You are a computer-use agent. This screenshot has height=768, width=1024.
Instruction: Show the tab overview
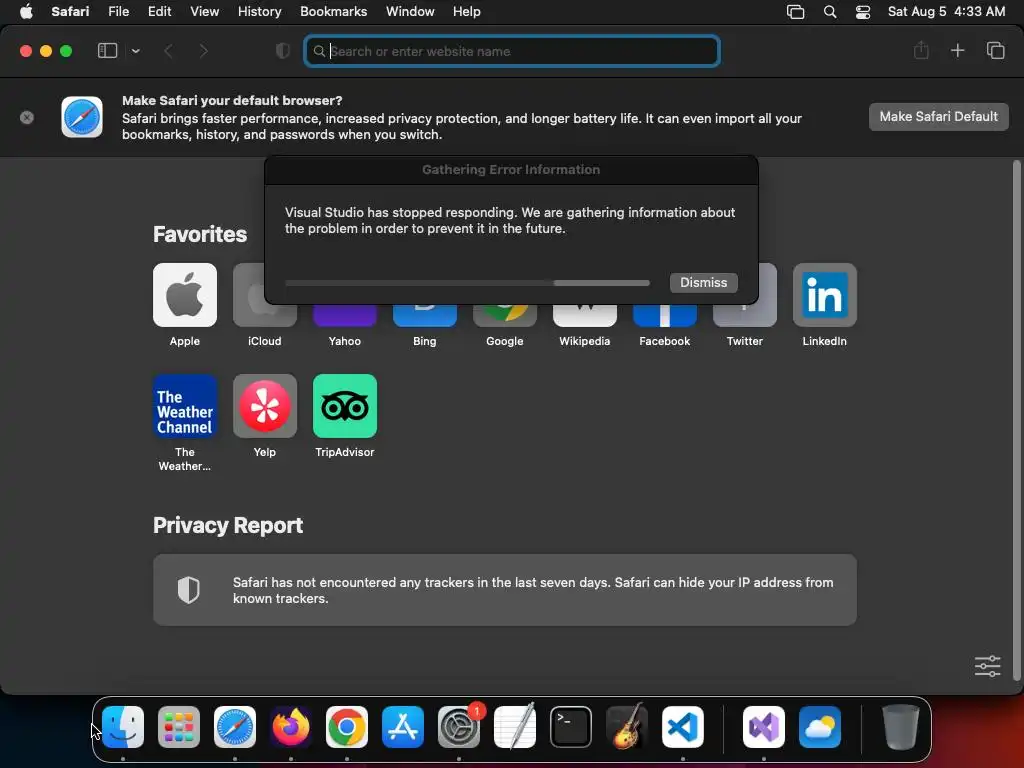[x=995, y=50]
